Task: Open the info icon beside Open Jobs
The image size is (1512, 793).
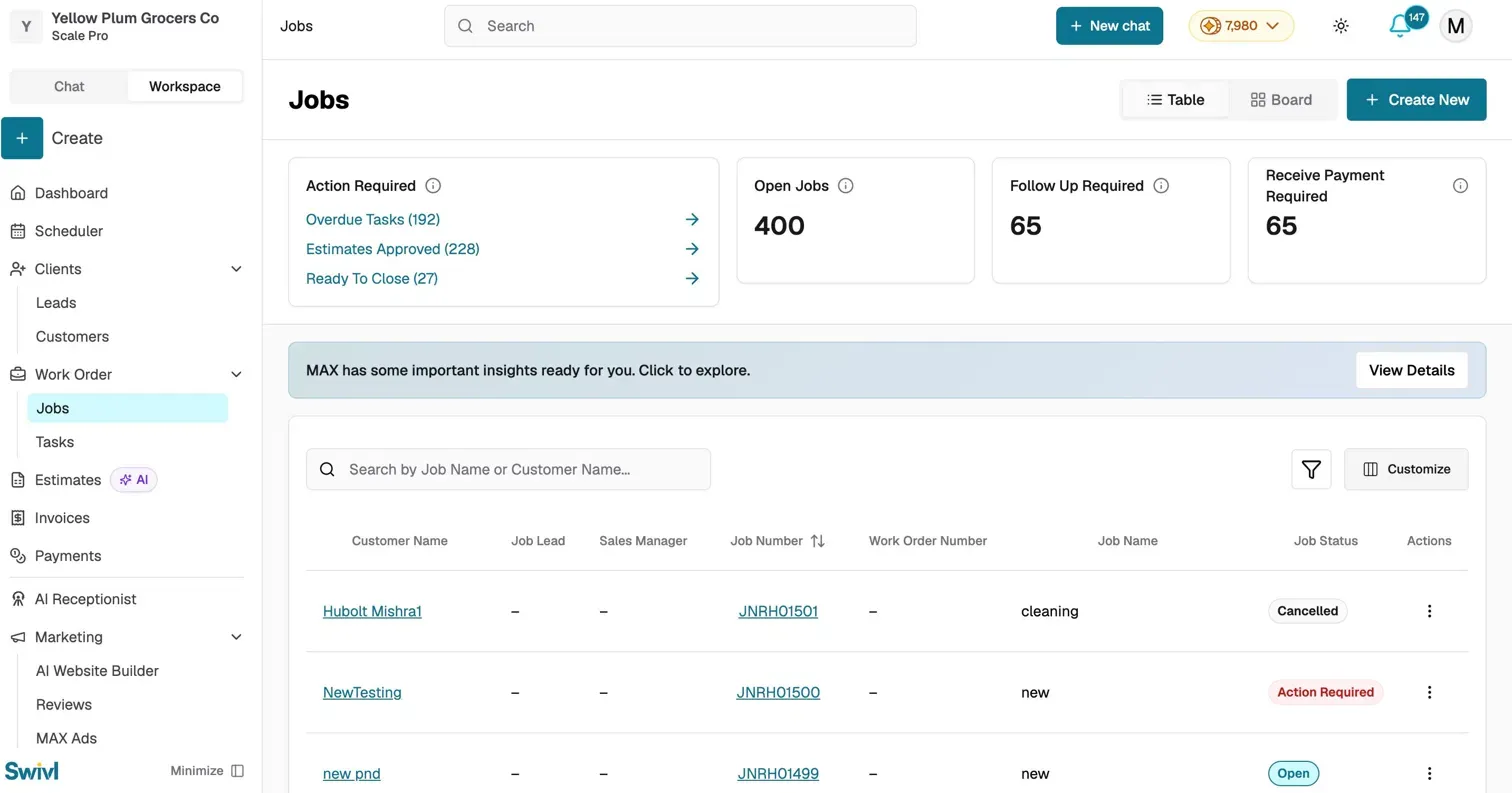Action: click(x=845, y=185)
